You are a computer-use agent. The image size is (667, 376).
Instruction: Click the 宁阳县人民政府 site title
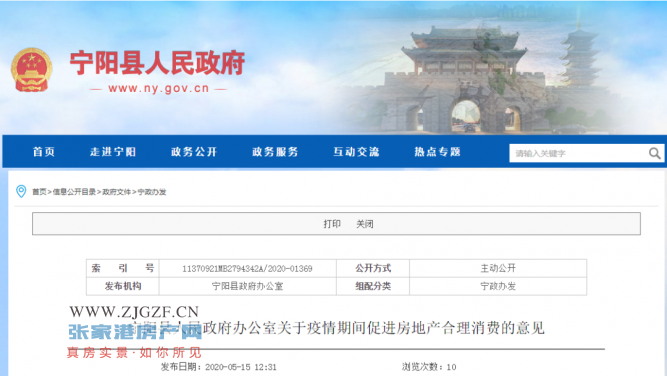tap(157, 63)
